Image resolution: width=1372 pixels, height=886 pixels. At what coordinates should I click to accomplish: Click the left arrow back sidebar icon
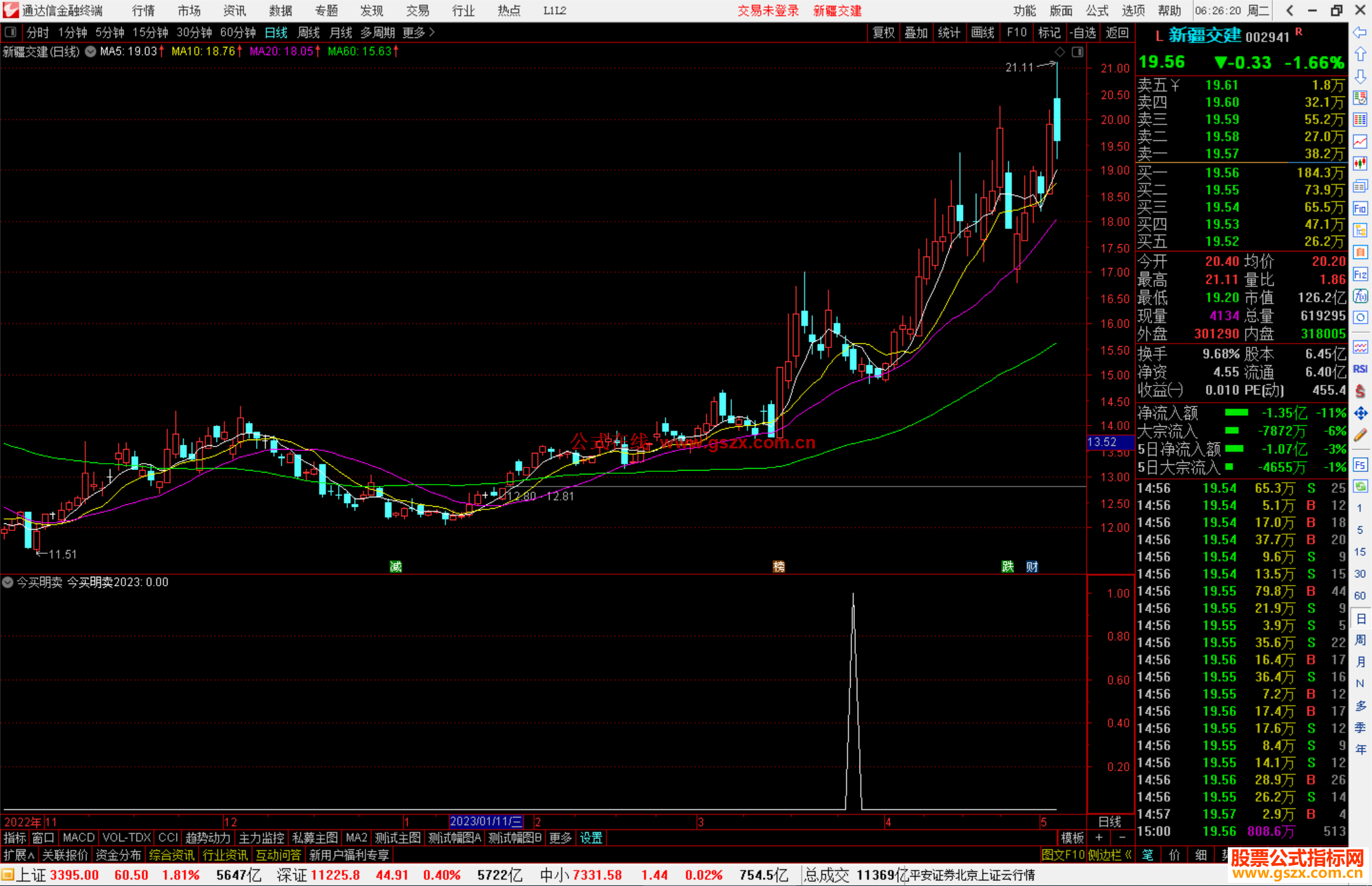coord(1360,32)
